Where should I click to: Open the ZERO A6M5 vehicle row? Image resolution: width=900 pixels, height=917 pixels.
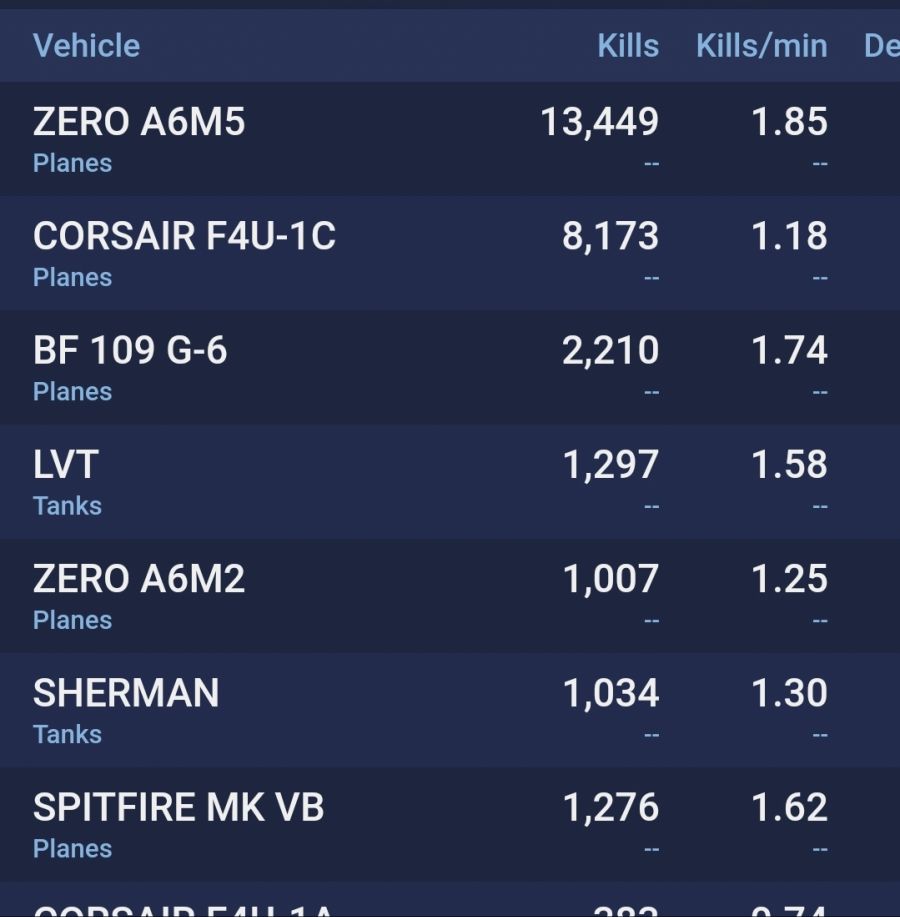(139, 122)
